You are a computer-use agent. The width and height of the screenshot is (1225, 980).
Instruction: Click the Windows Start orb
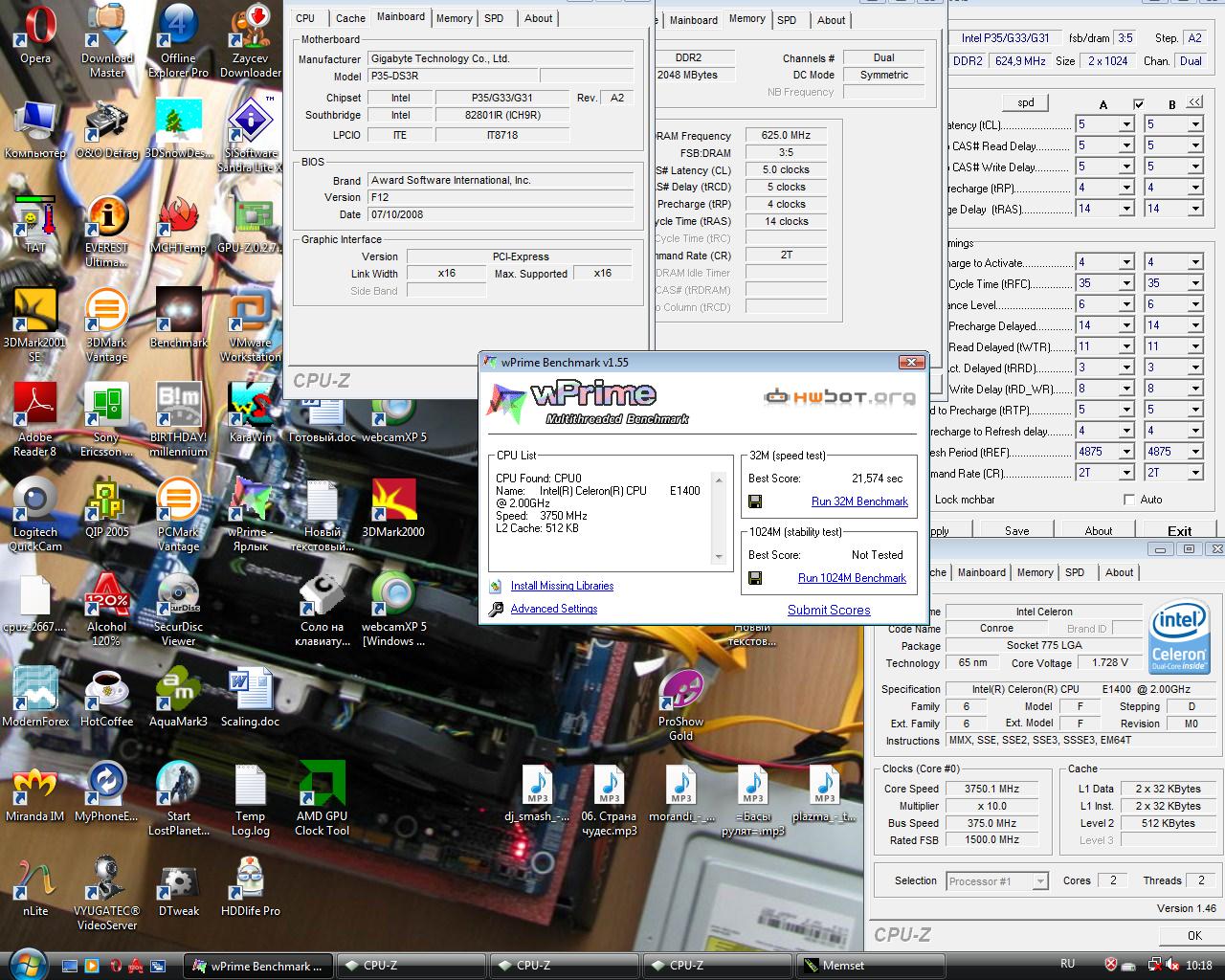(x=27, y=965)
